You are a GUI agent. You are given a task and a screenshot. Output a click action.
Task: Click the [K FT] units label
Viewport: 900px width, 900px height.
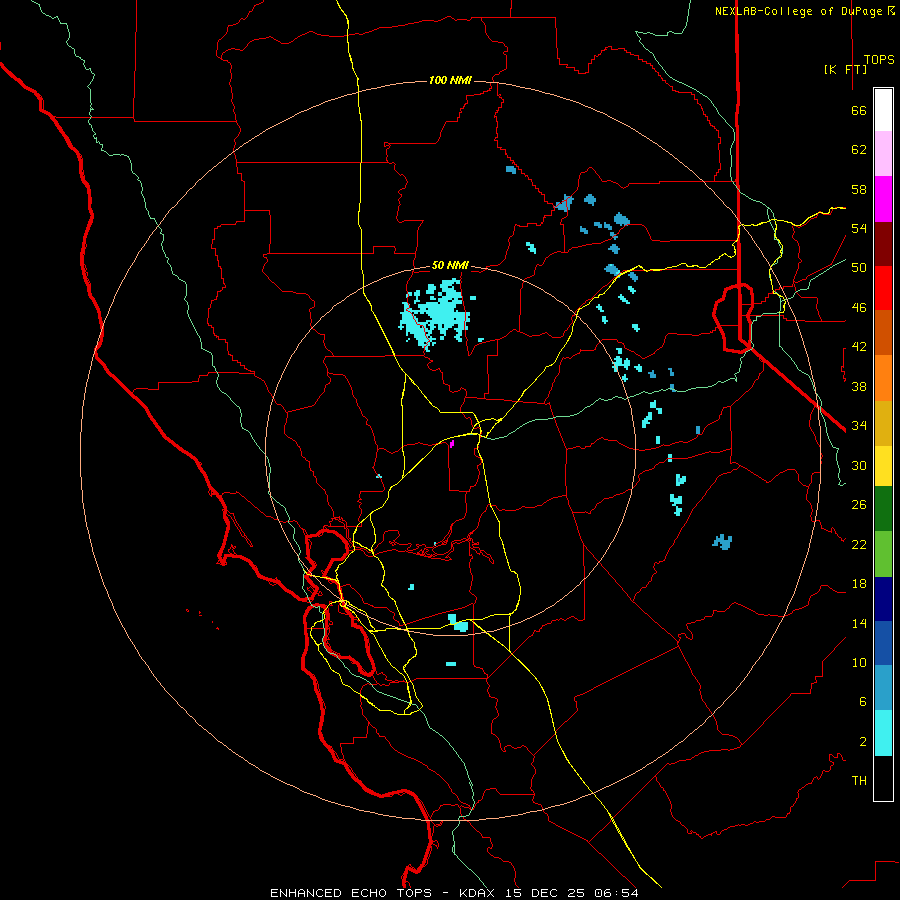[x=845, y=69]
